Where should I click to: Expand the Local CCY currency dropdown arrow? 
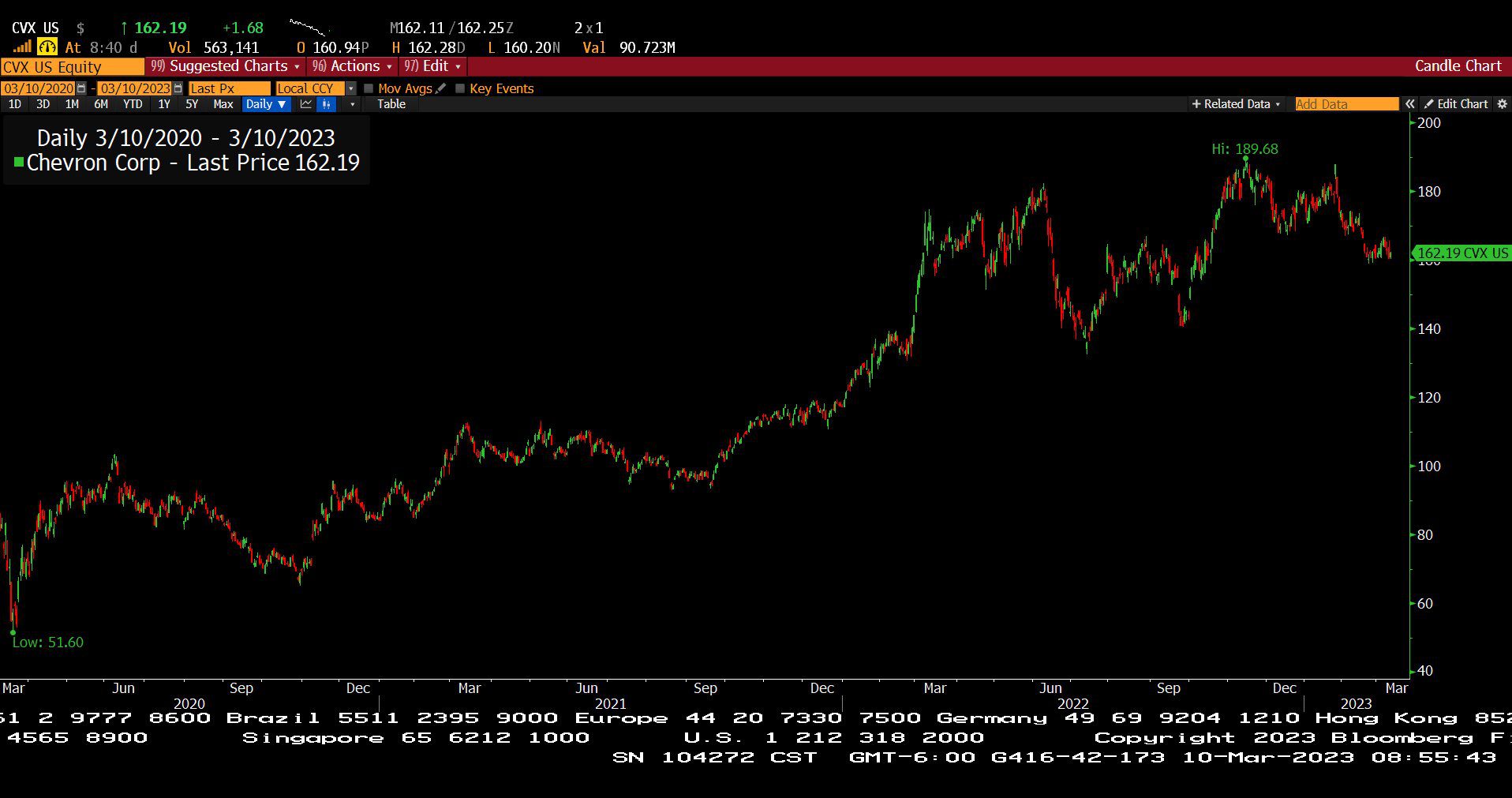(x=351, y=88)
